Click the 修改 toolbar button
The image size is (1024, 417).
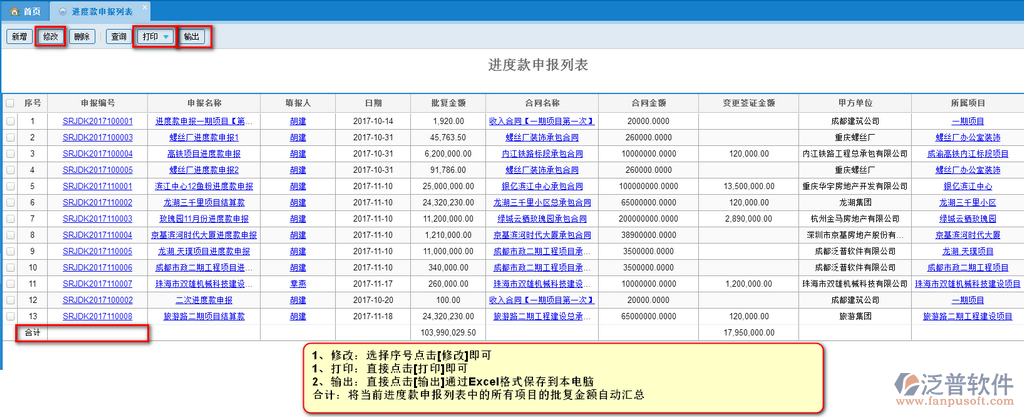pyautogui.click(x=52, y=36)
